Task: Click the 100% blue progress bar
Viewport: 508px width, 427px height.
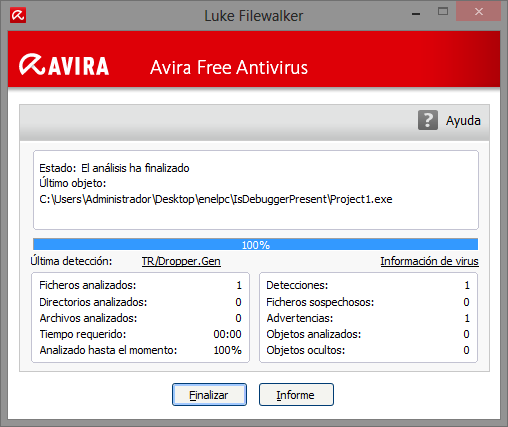Action: [255, 244]
